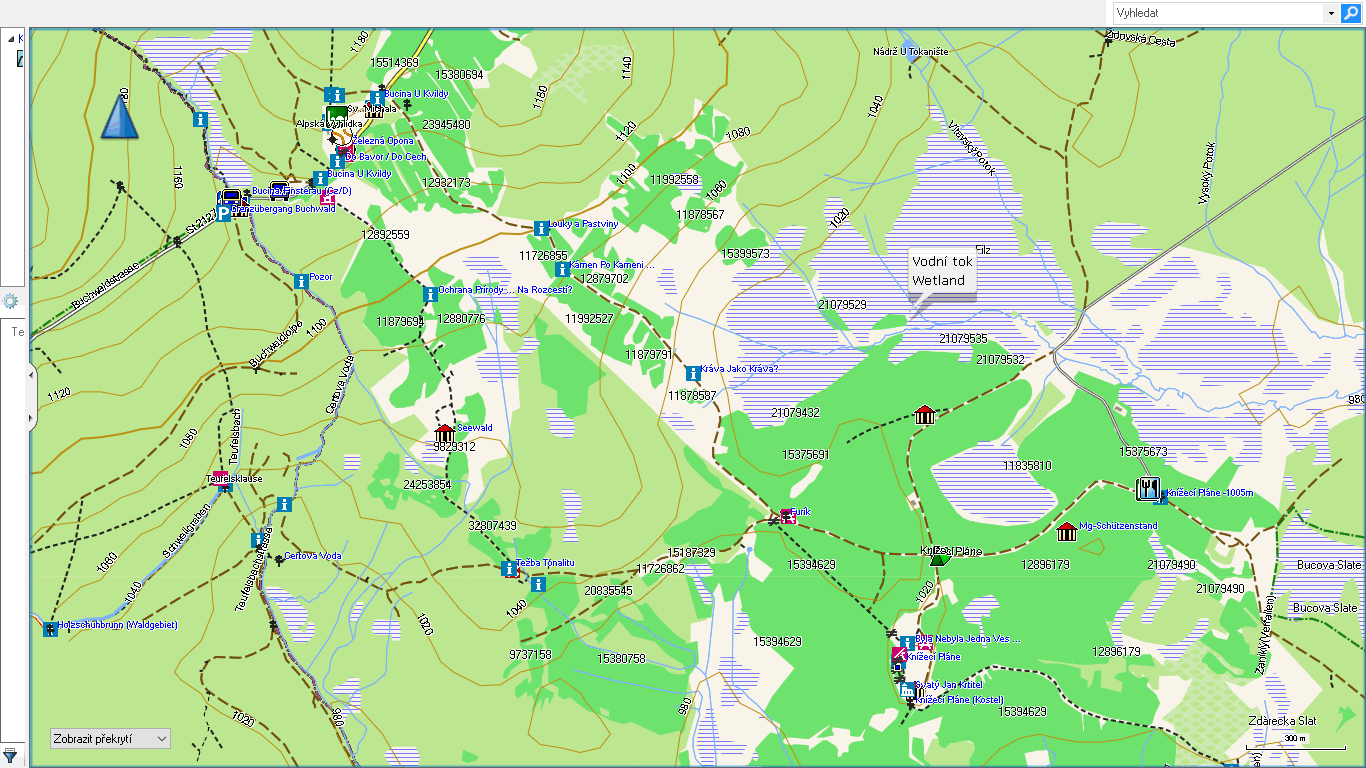The width and height of the screenshot is (1366, 768).
Task: Click the info icon next to Pozor
Action: point(300,281)
